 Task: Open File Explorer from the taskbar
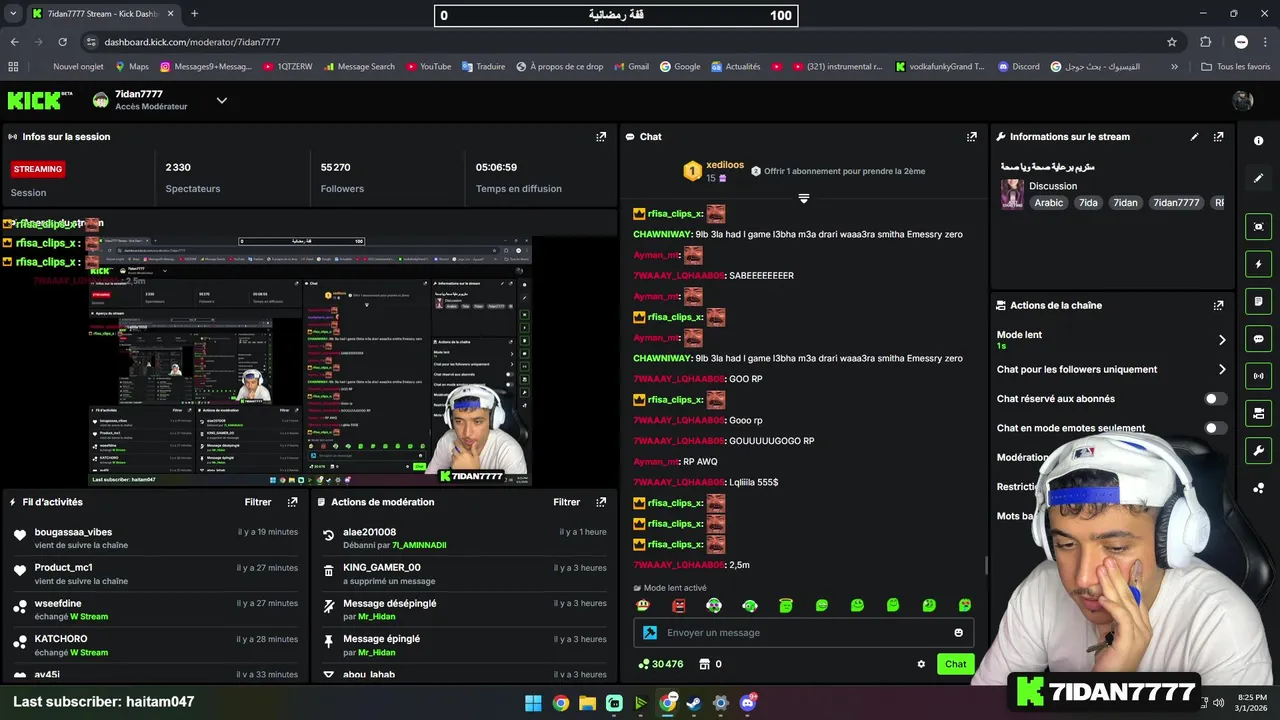pos(587,703)
